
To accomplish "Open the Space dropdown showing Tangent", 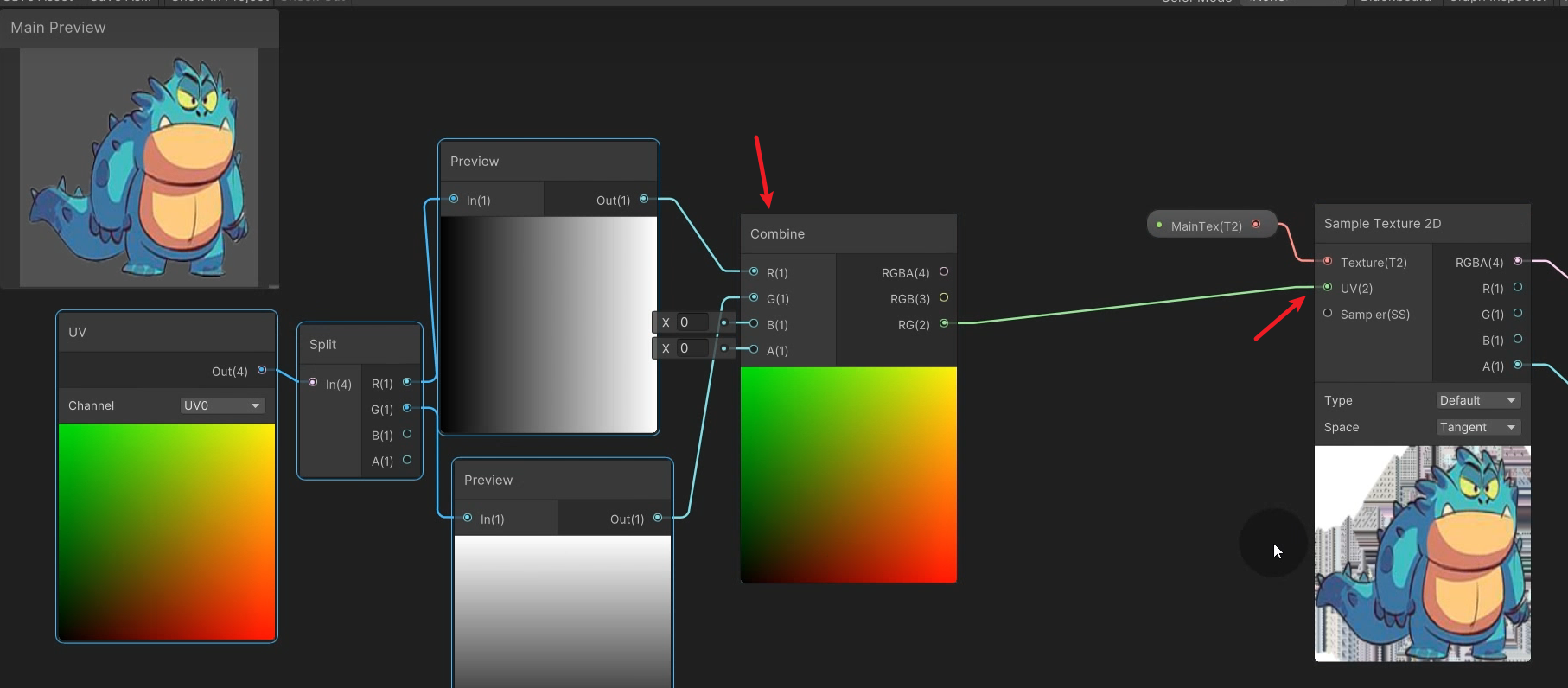I will (1478, 427).
